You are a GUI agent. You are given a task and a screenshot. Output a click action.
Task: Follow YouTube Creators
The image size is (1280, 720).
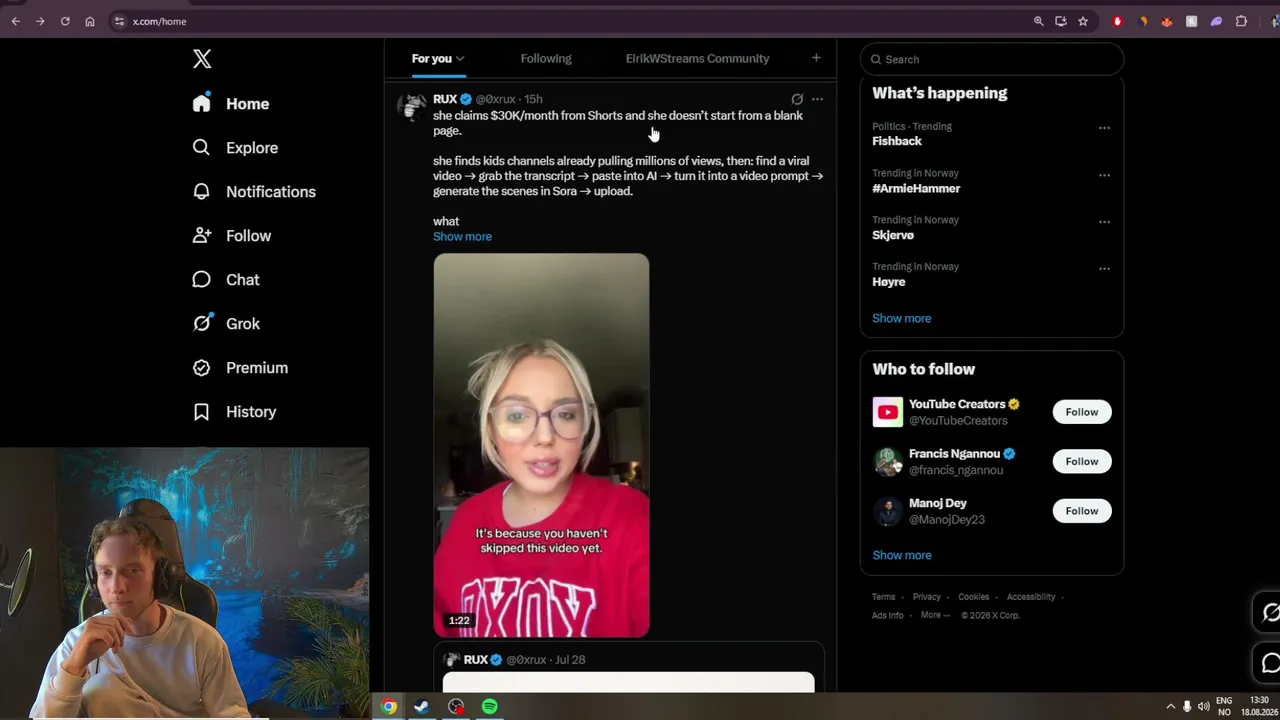click(x=1082, y=412)
